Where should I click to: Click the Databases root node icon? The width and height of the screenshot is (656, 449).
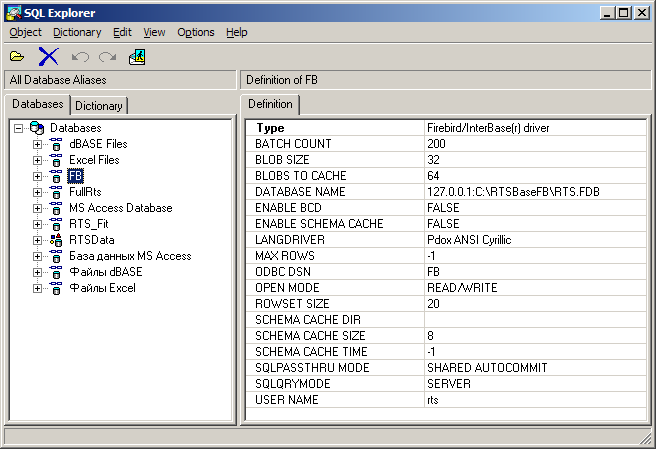[37, 128]
